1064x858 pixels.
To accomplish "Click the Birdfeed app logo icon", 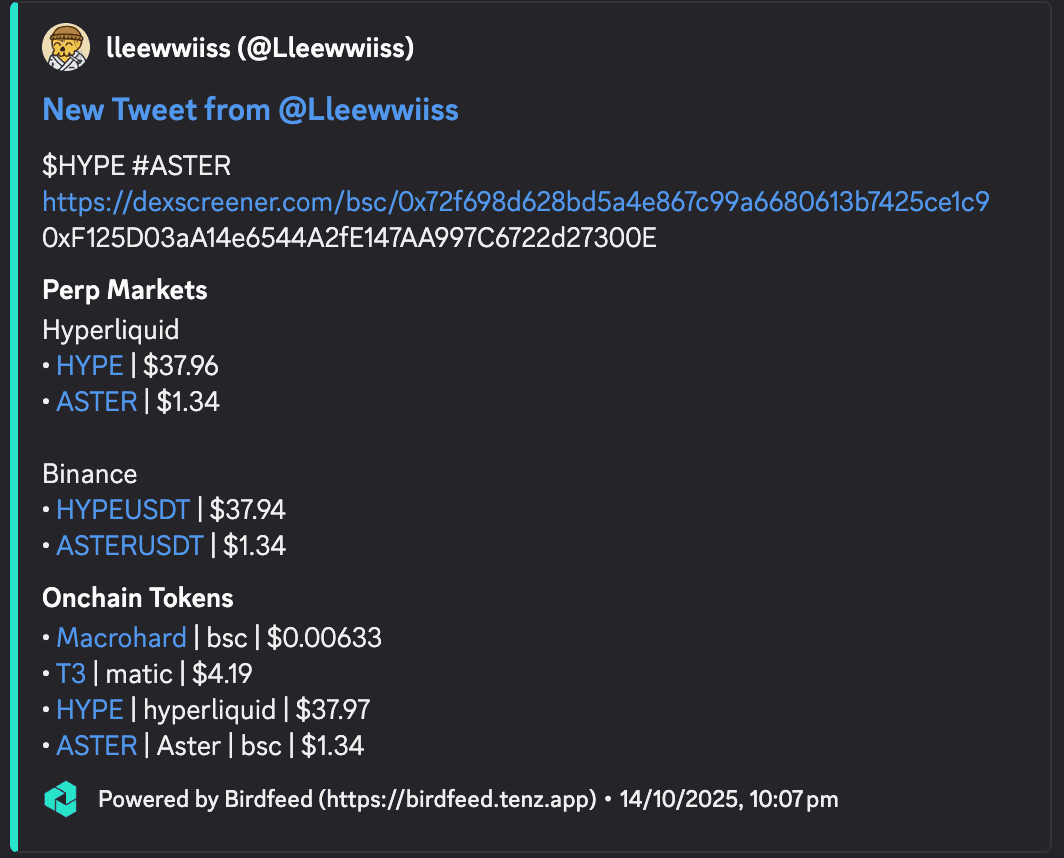I will point(62,799).
